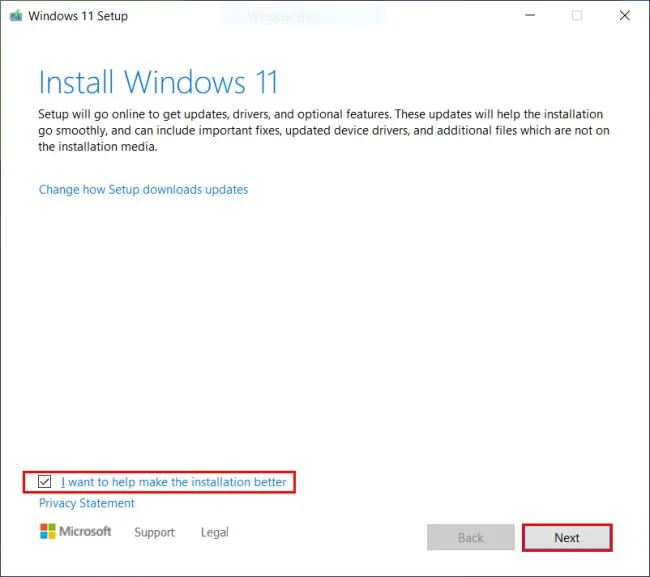This screenshot has width=650, height=577.
Task: Click the 'Windows 11 Setup' title text
Action: click(78, 16)
